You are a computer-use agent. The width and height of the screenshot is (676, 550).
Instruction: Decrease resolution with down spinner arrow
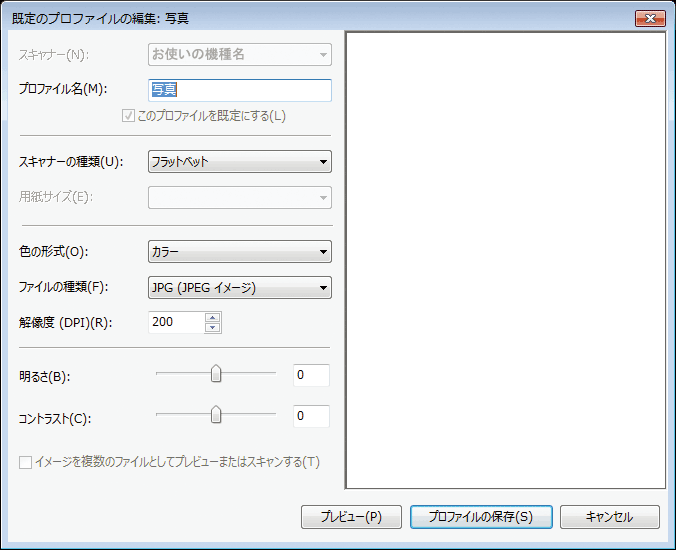pyautogui.click(x=212, y=327)
